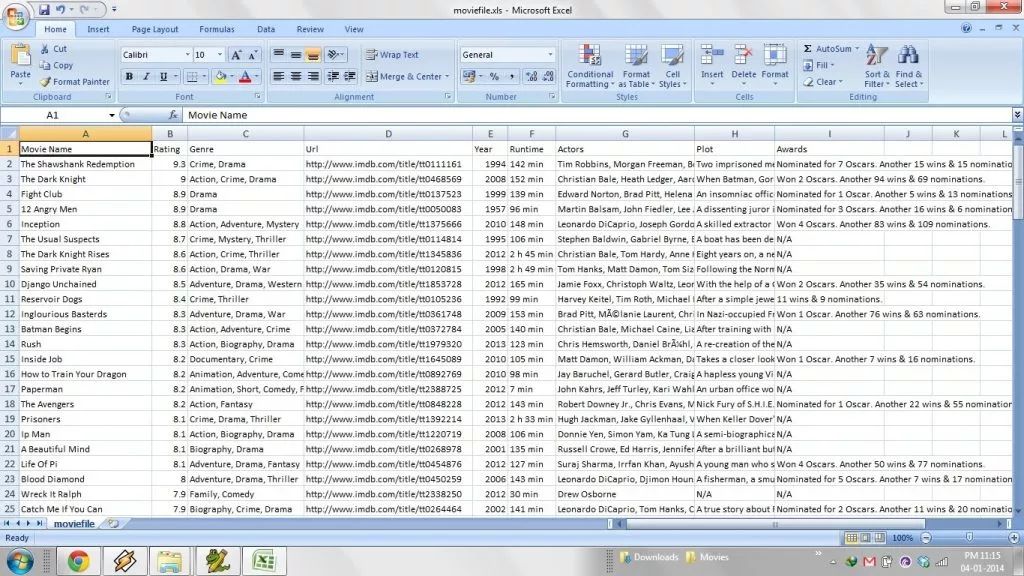Viewport: 1024px width, 576px height.
Task: Click the Insert Function fx button
Action: 172,115
